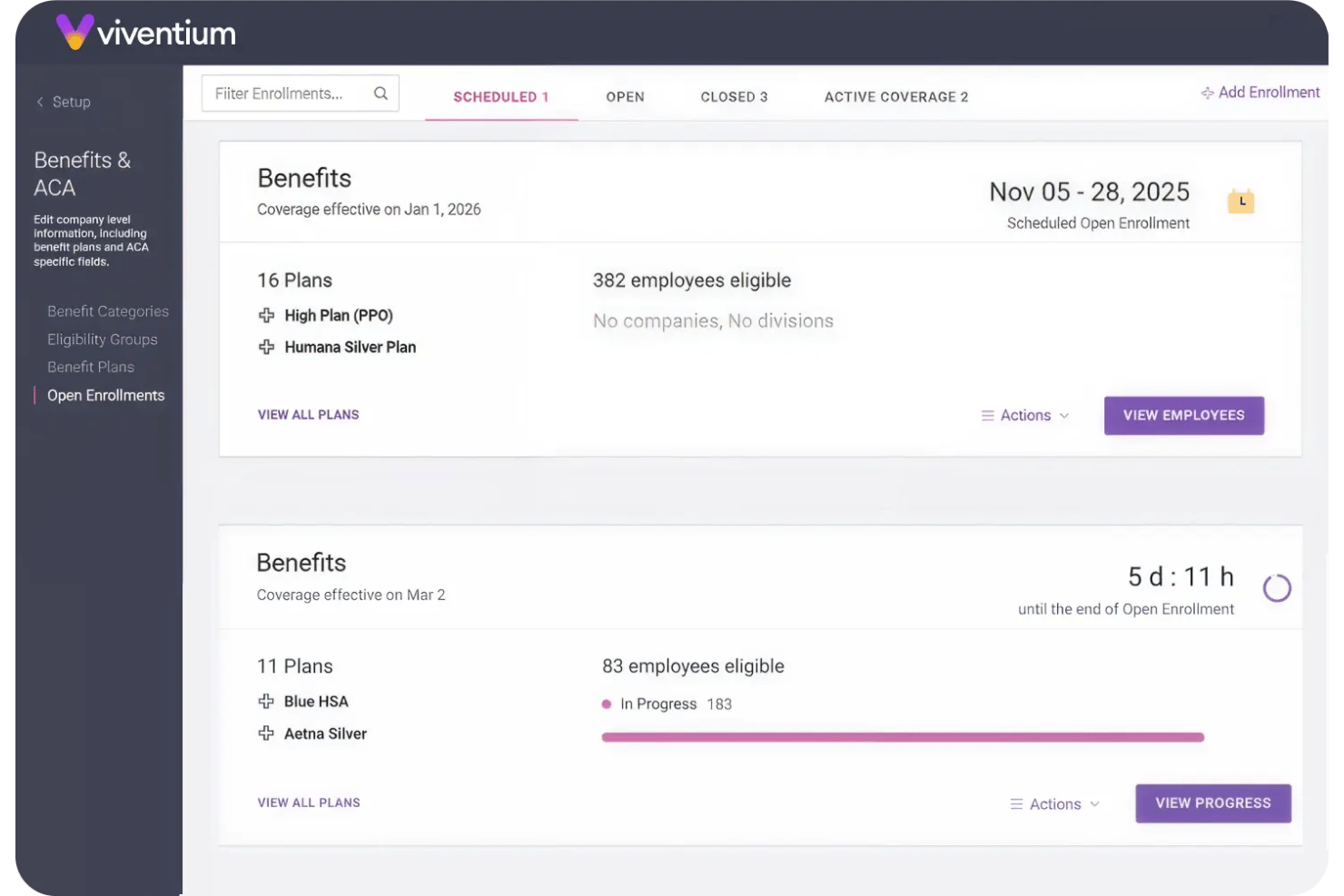Click the plus icon beside High Plan (PPO)

tap(266, 315)
